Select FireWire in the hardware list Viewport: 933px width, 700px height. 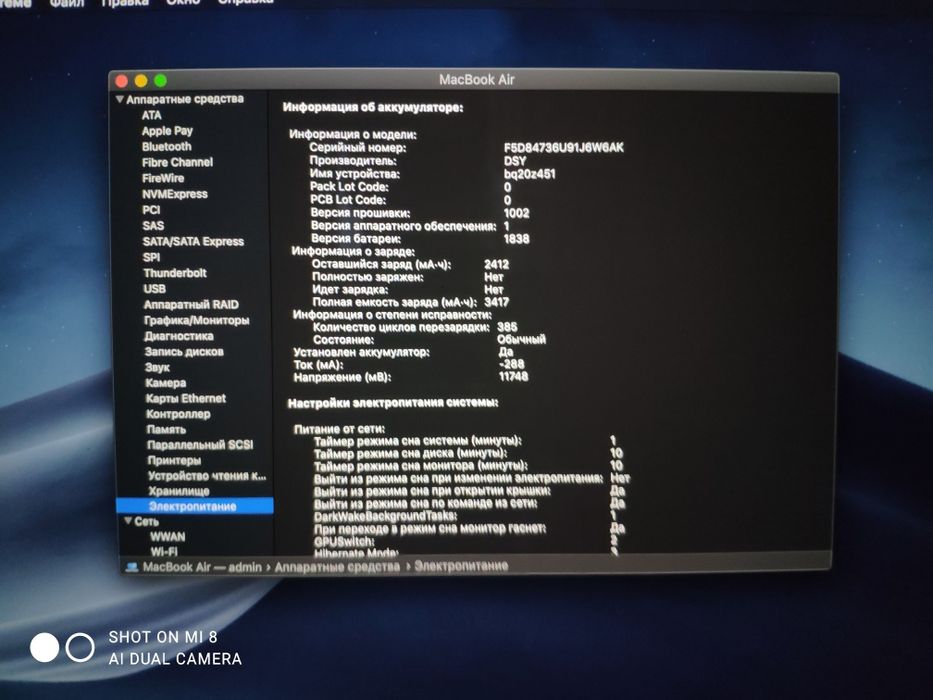[163, 178]
